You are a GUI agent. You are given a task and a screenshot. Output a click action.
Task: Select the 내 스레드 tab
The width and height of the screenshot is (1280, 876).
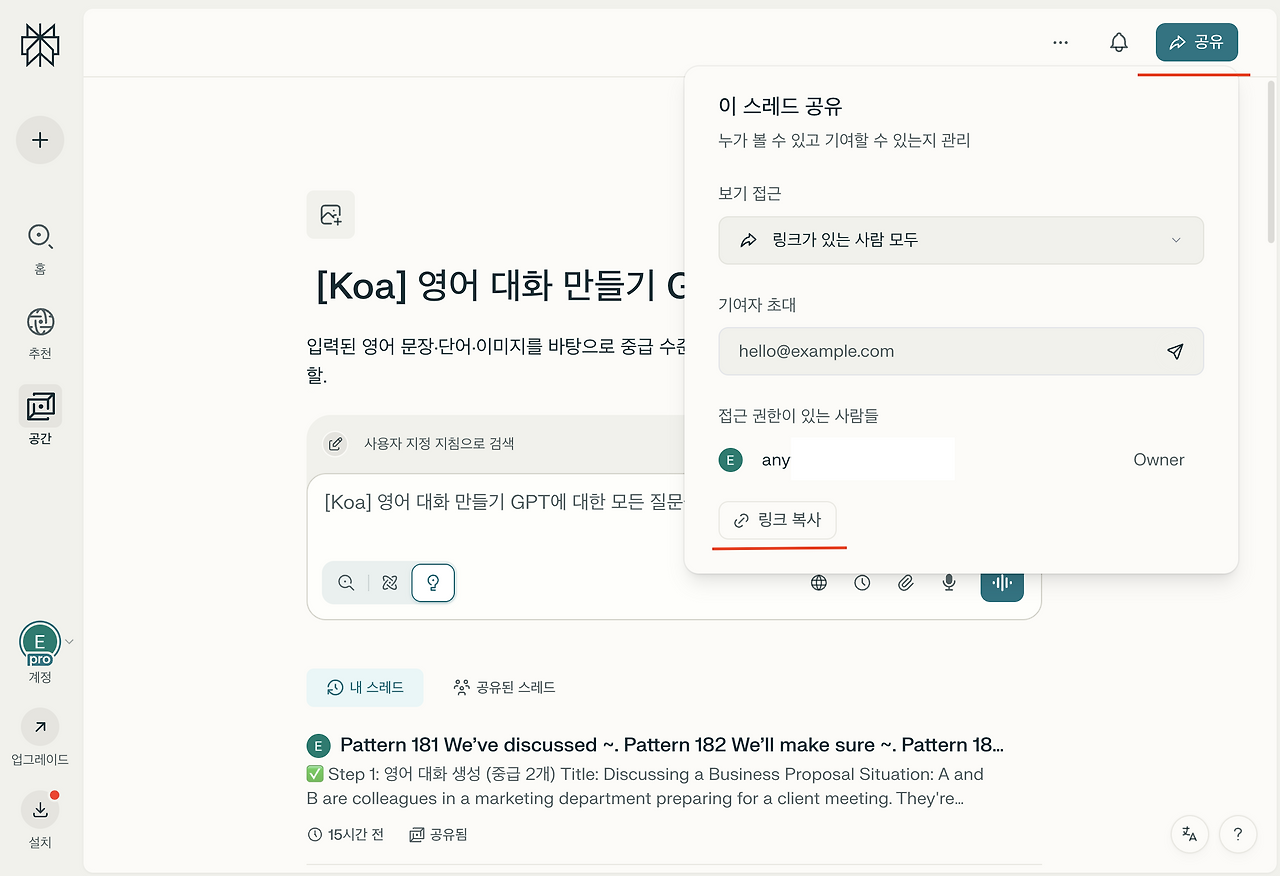click(365, 687)
